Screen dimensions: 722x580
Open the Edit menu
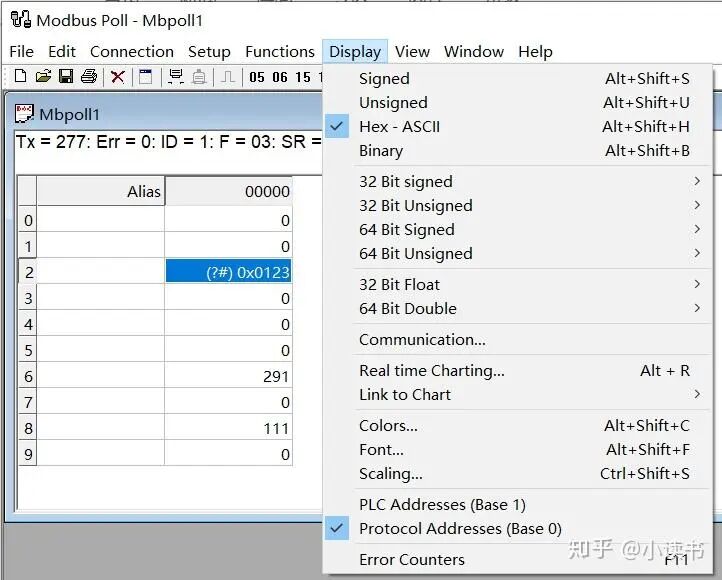coord(62,52)
